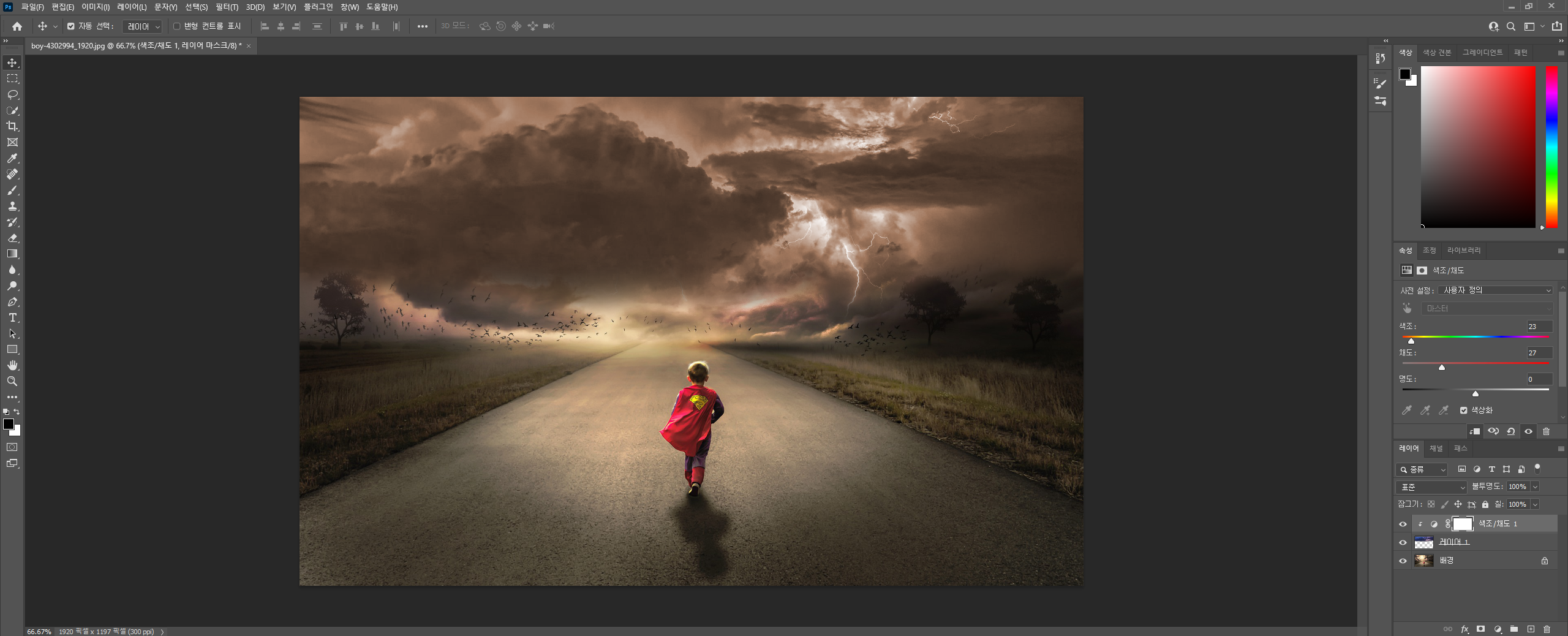Select the Zoom tool in toolbox
This screenshot has height=636, width=1568.
click(12, 381)
